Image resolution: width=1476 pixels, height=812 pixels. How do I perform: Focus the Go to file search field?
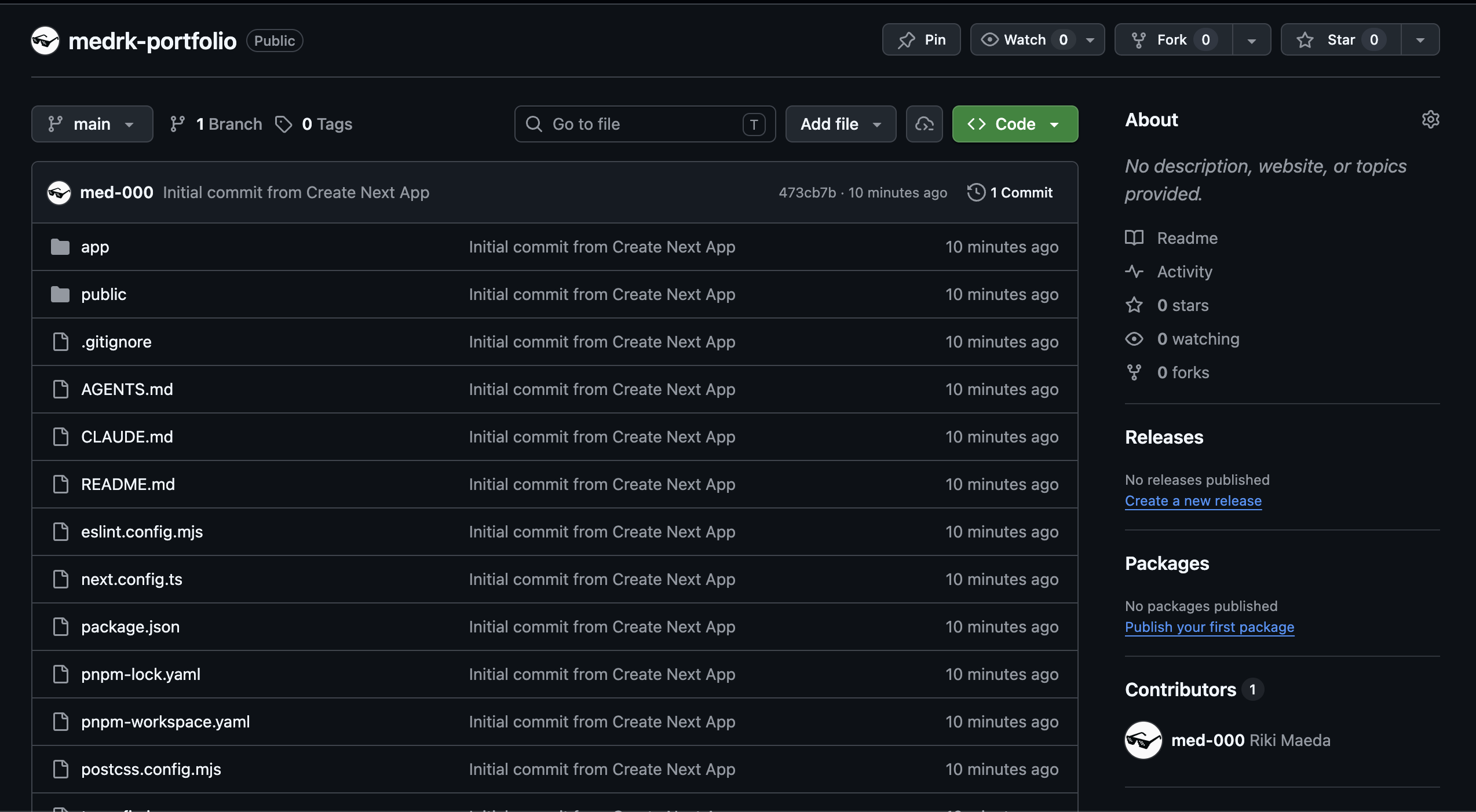pyautogui.click(x=645, y=124)
